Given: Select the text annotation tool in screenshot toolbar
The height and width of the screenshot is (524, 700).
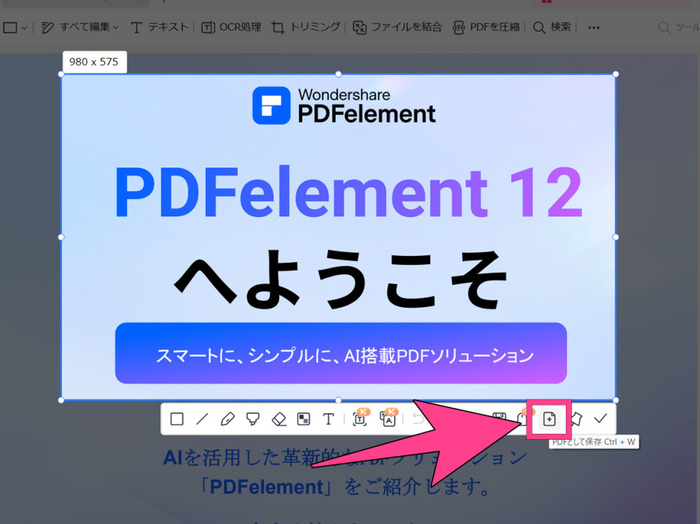Looking at the screenshot, I should pos(329,419).
